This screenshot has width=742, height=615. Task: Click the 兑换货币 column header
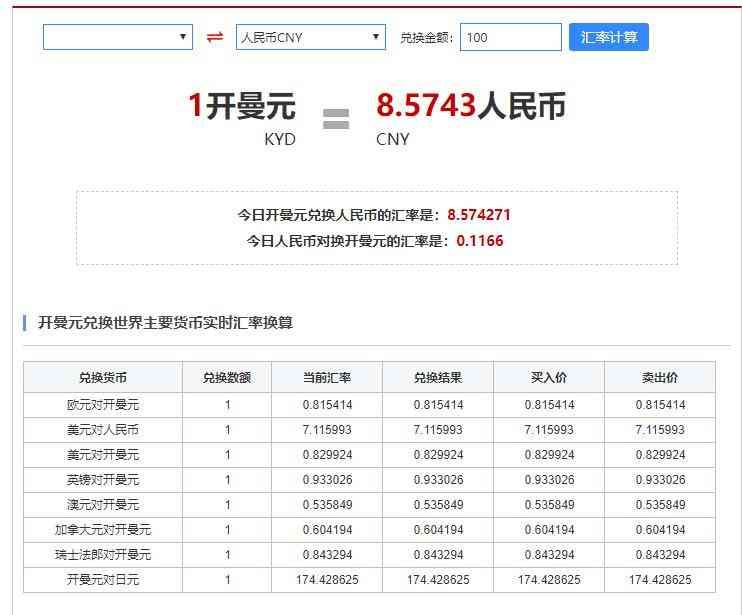(103, 378)
